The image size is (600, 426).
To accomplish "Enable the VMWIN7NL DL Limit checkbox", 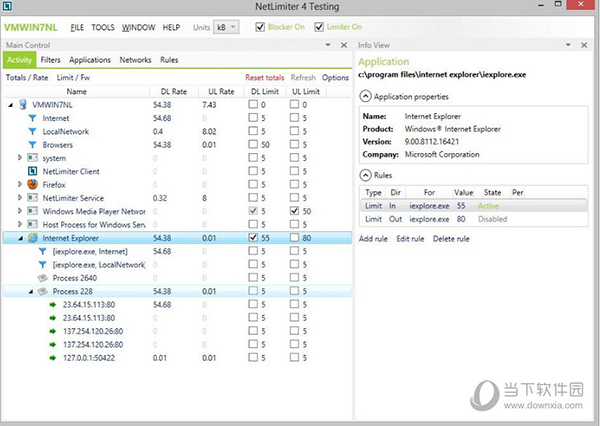I will 253,104.
